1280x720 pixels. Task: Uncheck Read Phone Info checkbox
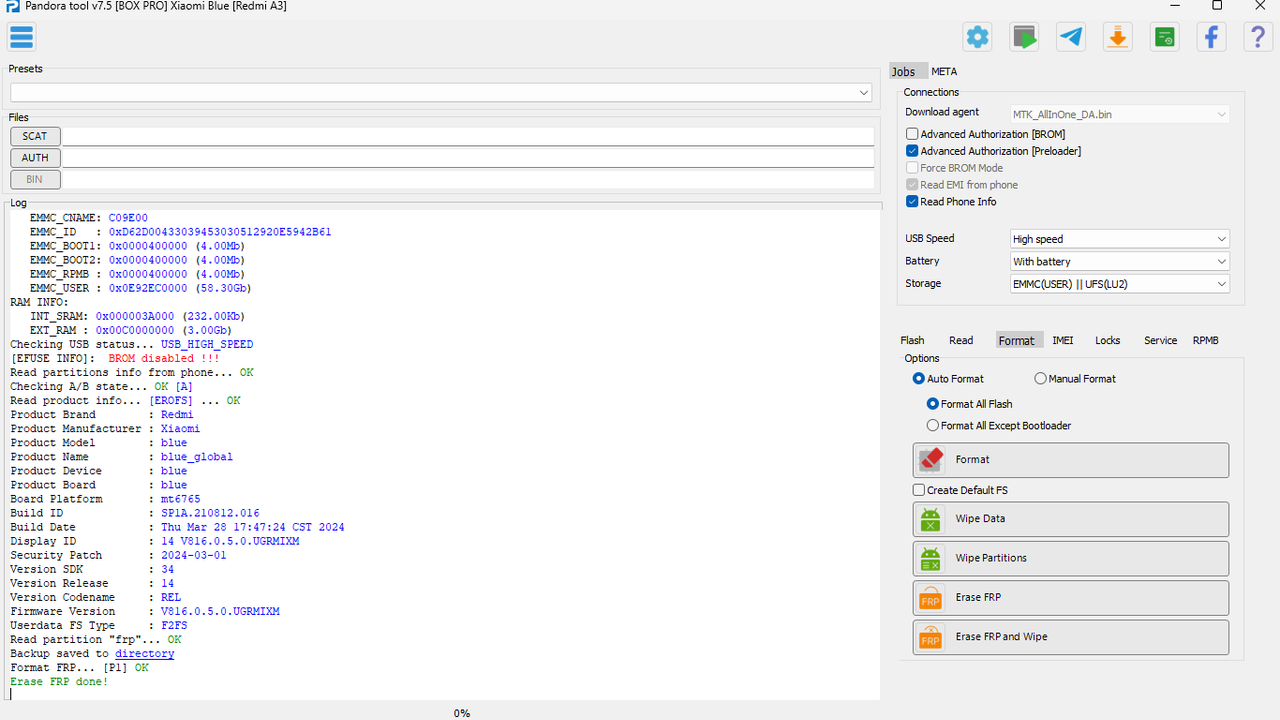click(912, 202)
